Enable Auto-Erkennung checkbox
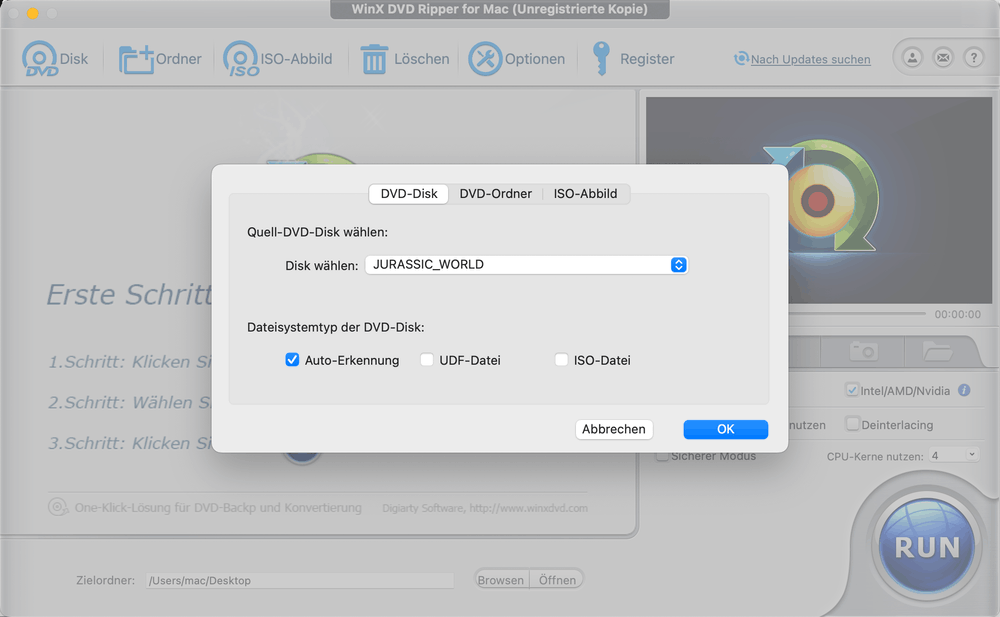Image resolution: width=1000 pixels, height=617 pixels. [292, 360]
